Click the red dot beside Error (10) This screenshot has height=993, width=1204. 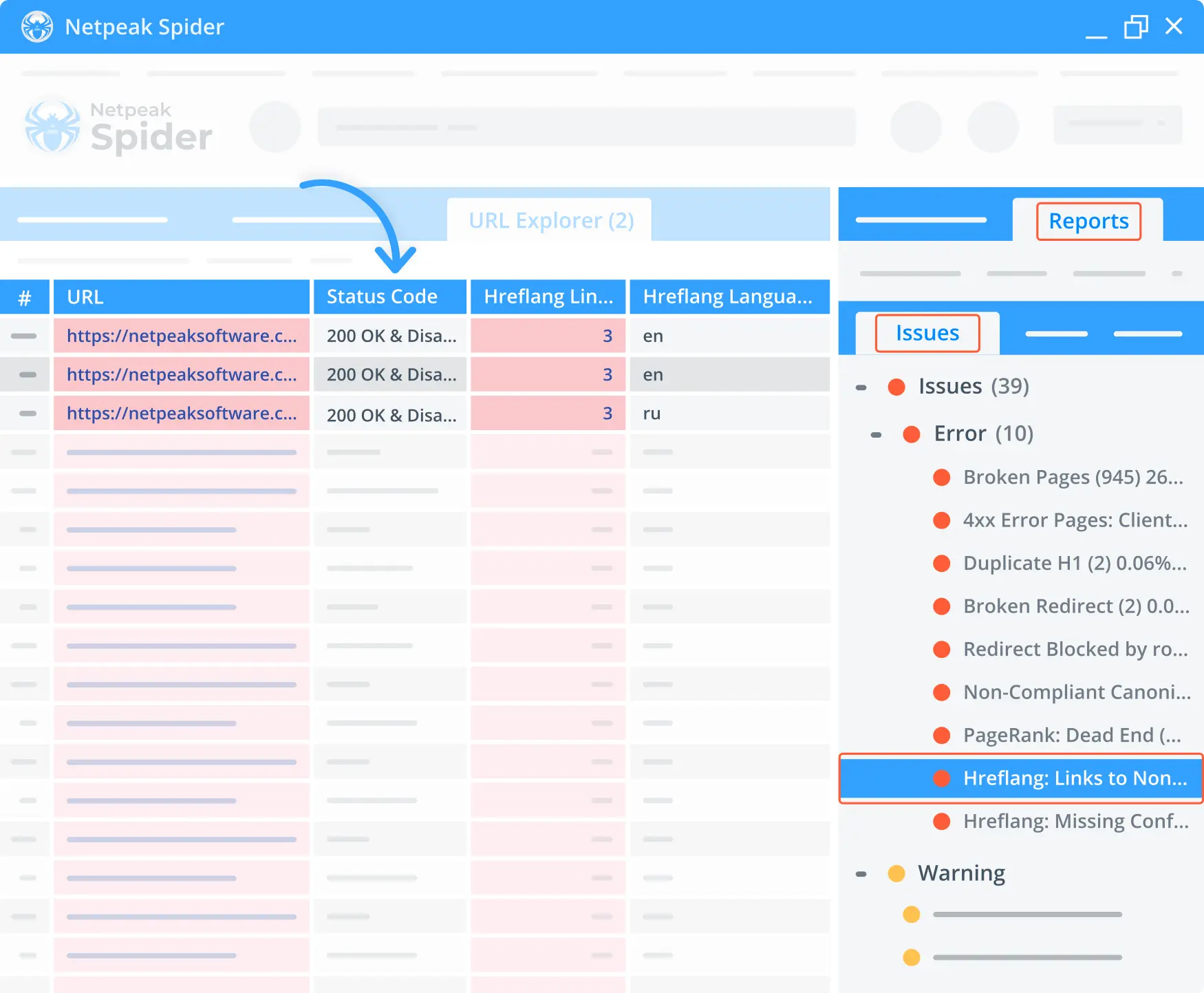click(912, 434)
